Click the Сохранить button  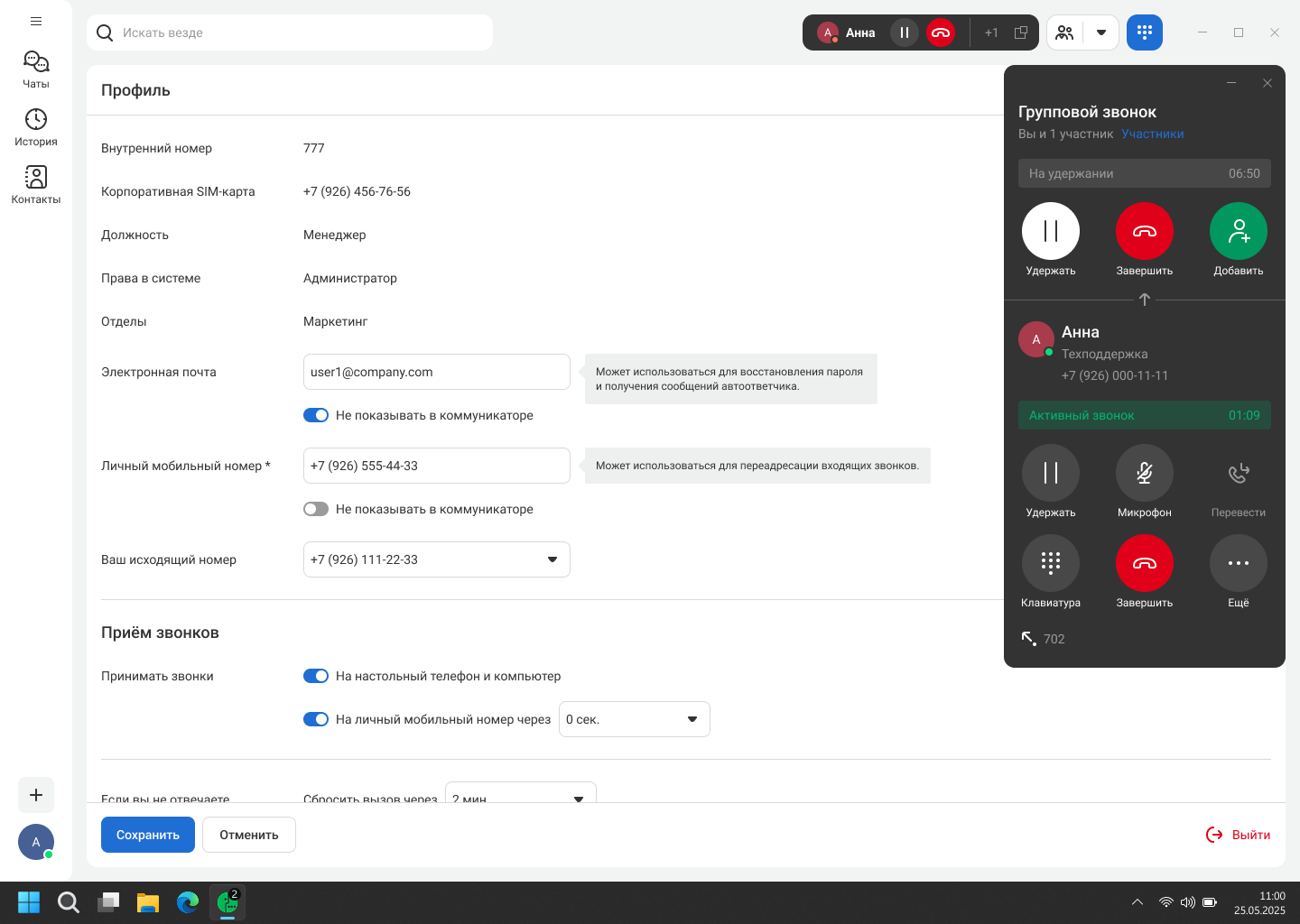pos(147,835)
